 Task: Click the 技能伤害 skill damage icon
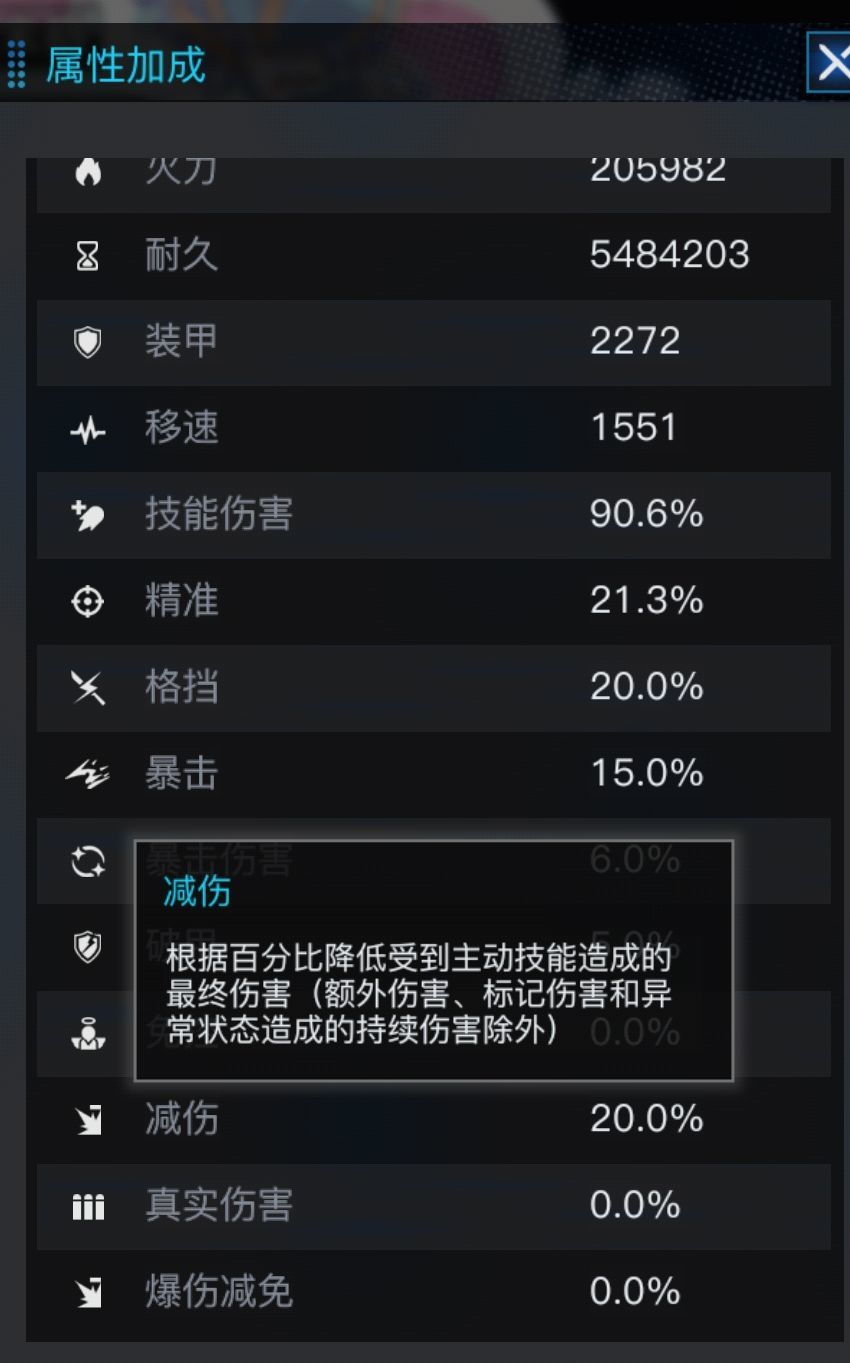(88, 515)
